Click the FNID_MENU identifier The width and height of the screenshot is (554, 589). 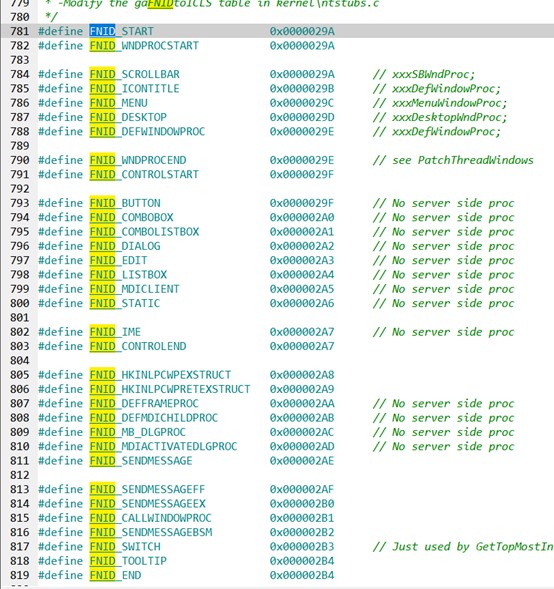[119, 103]
